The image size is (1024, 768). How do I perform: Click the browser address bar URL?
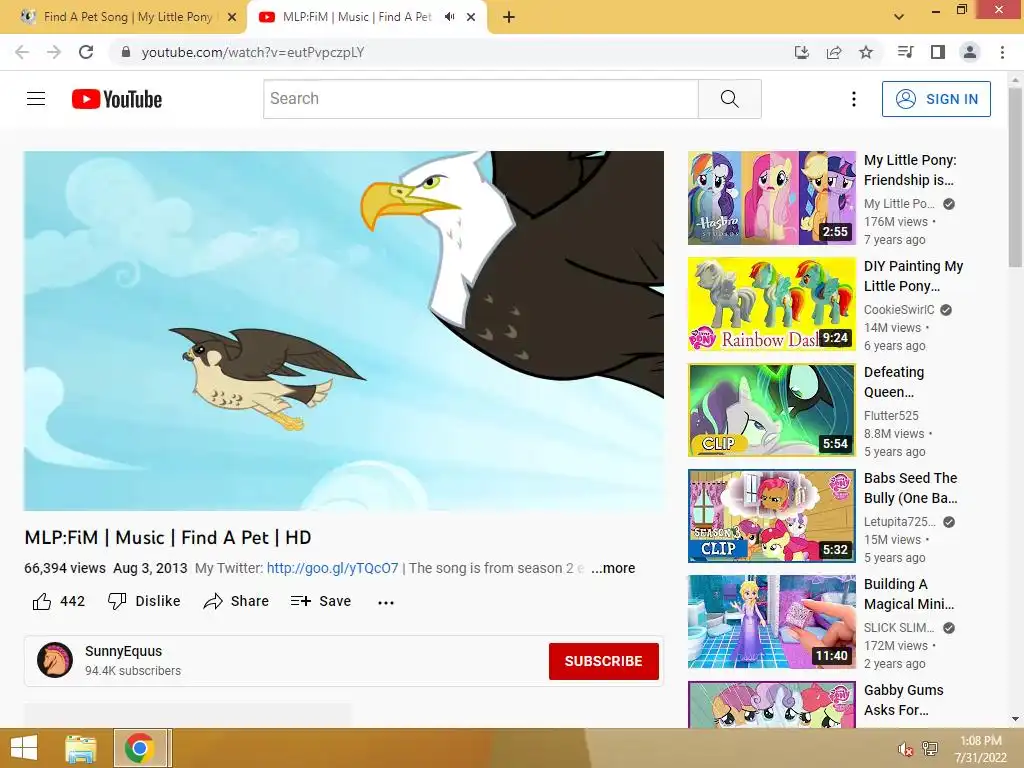253,52
